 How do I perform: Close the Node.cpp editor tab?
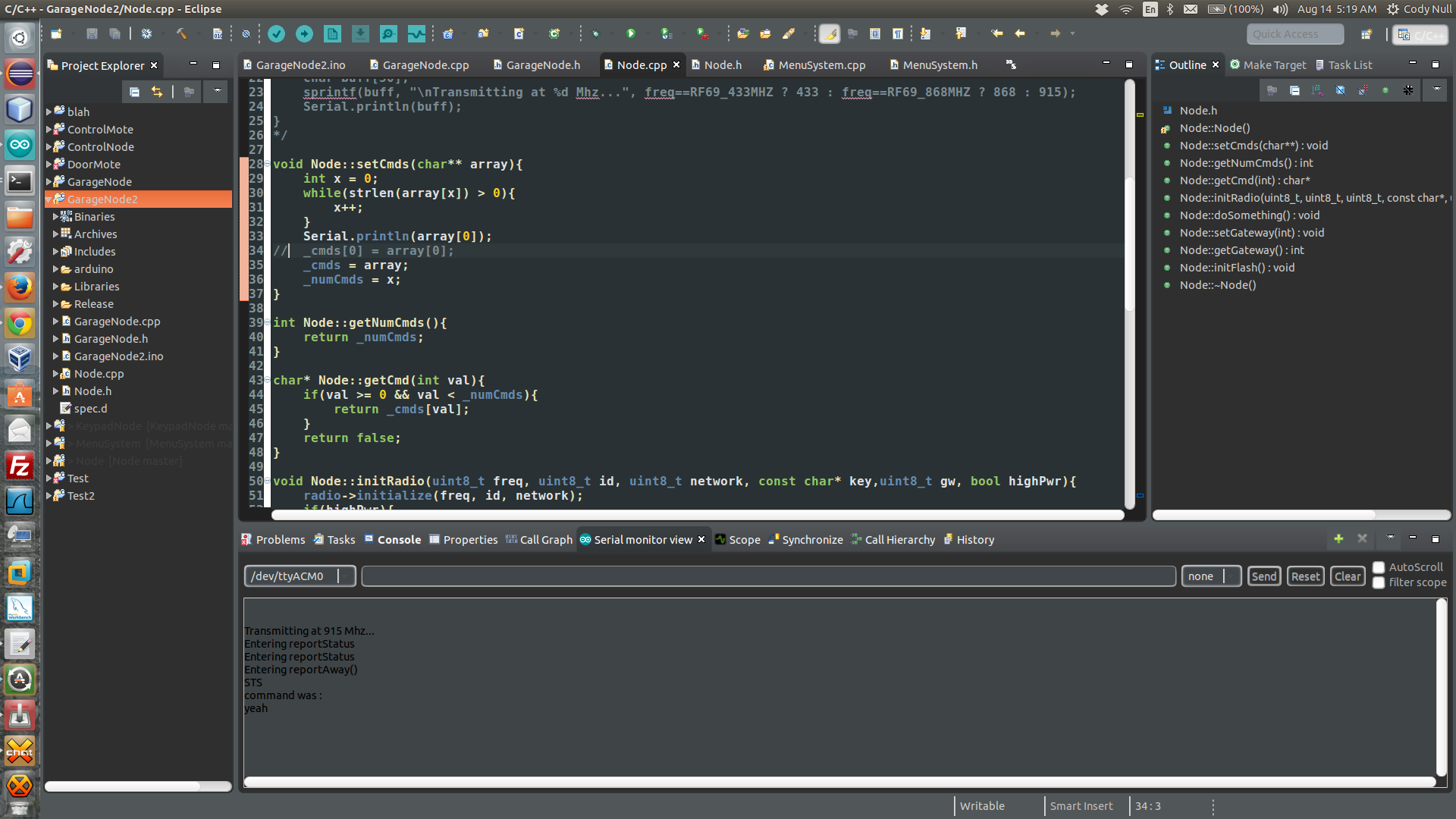point(676,65)
